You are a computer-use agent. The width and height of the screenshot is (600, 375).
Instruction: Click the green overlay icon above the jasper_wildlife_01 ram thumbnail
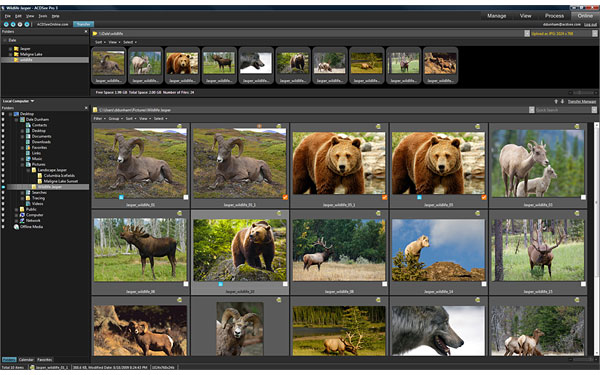point(179,126)
